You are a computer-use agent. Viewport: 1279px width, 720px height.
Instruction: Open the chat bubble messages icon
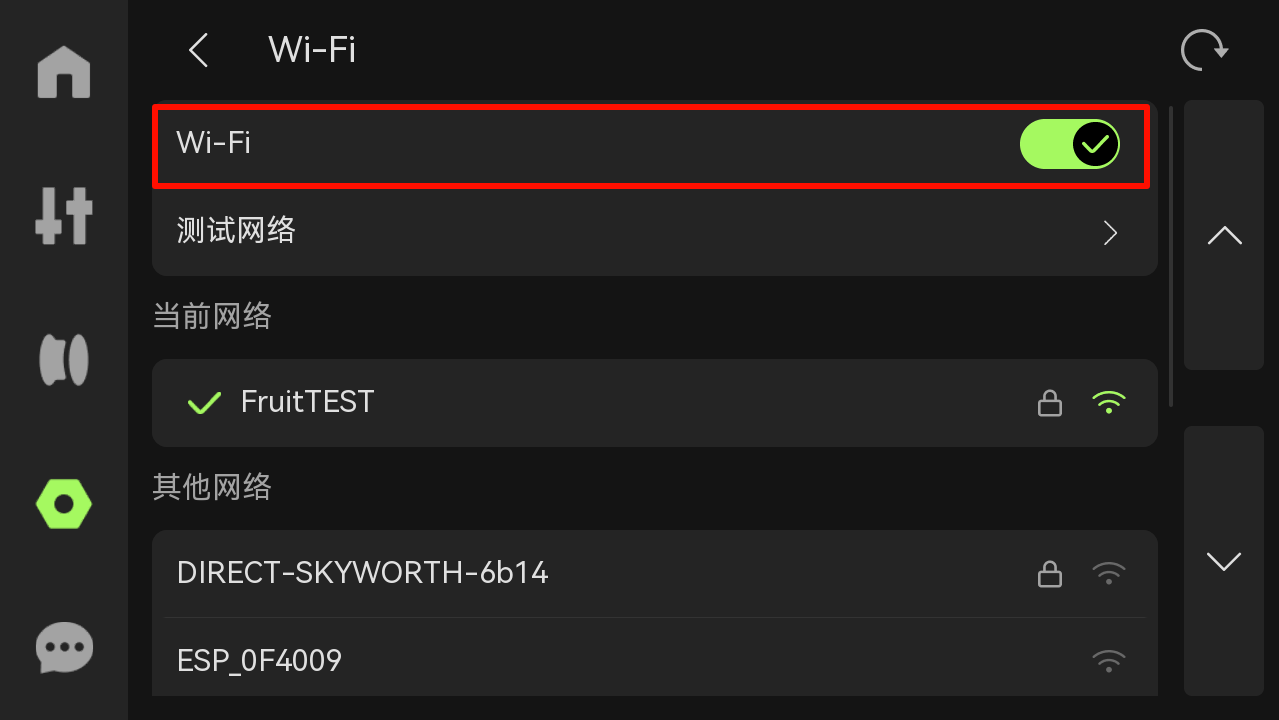[64, 648]
